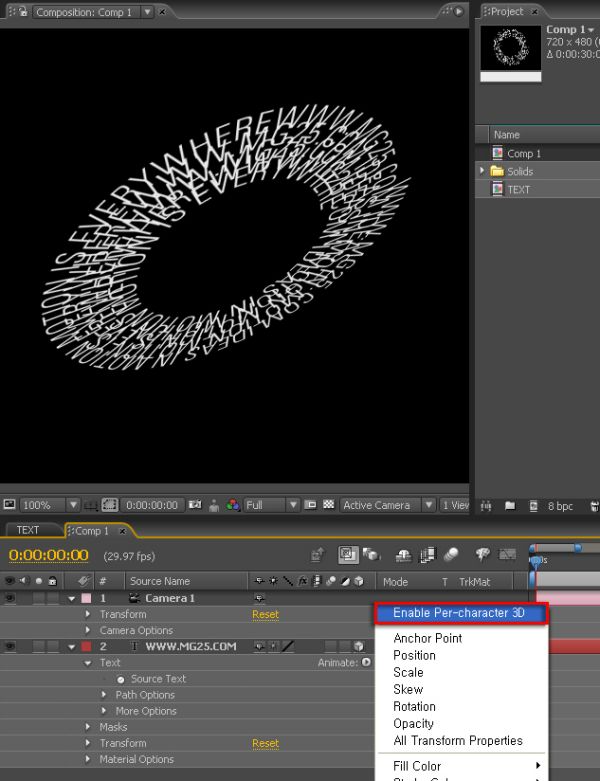The image size is (600, 781).
Task: Collapse the Camera 1 layer twirl arrow
Action: [72, 598]
